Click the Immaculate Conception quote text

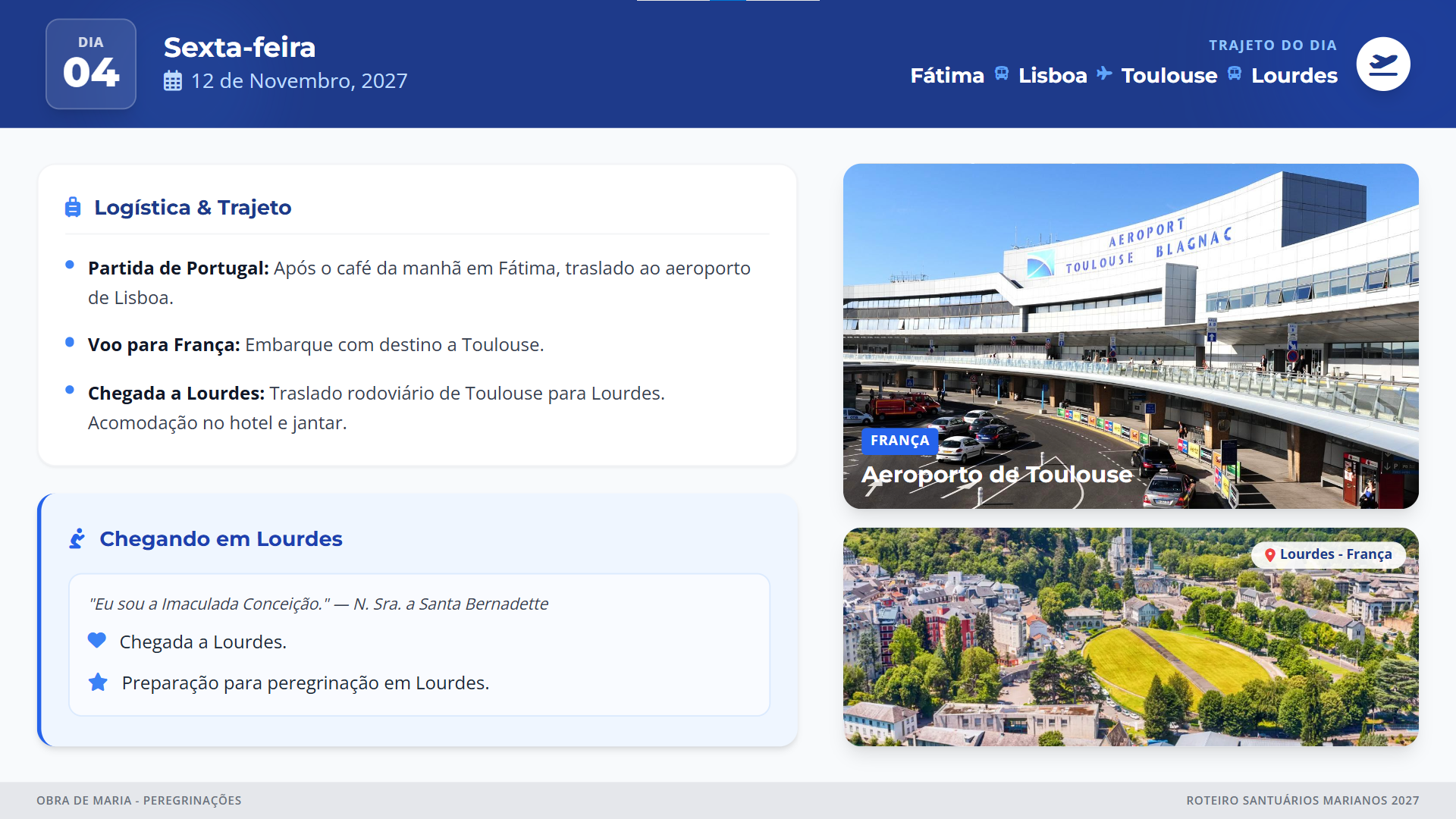tap(318, 604)
